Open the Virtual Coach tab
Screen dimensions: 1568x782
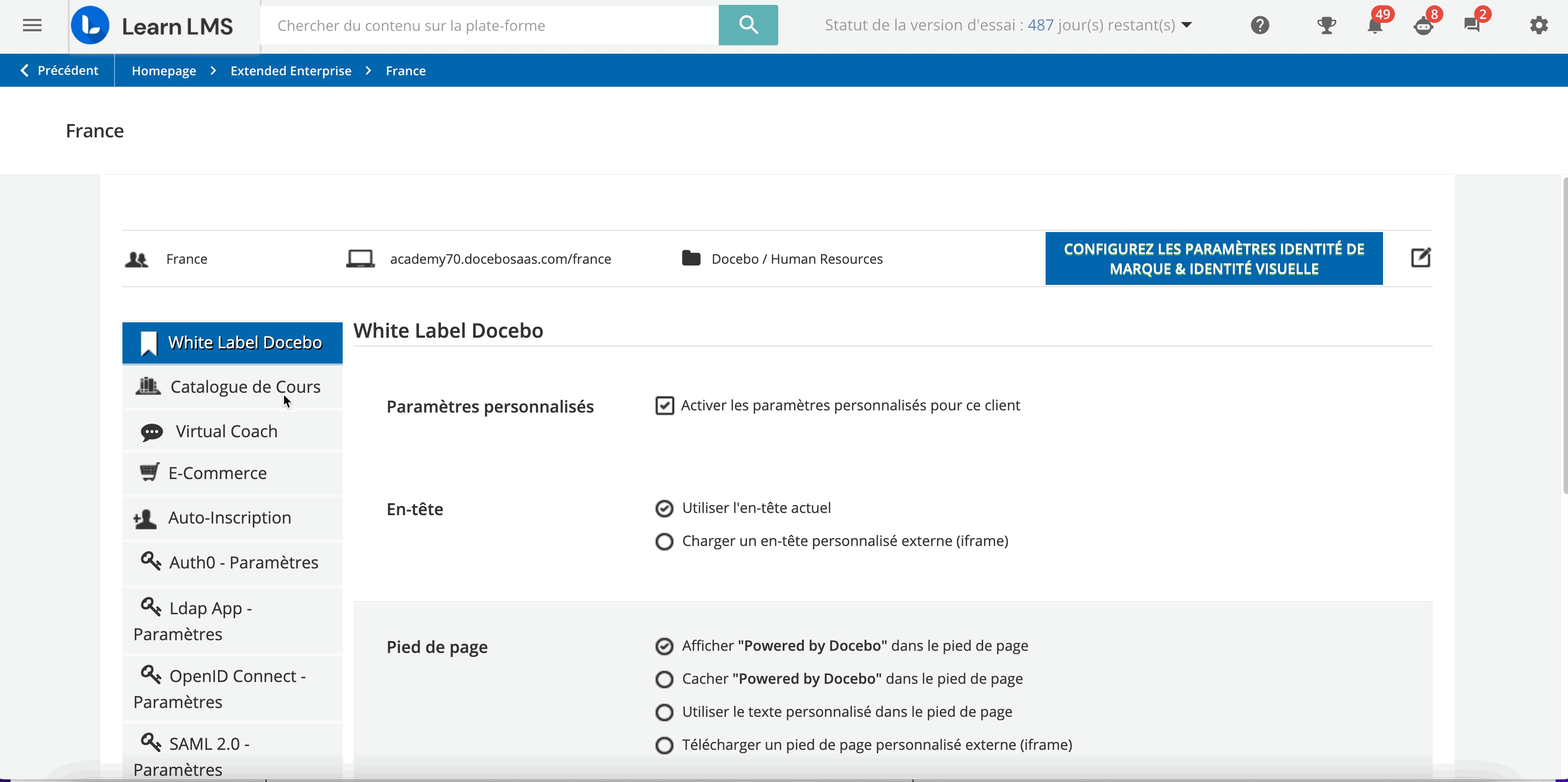pyautogui.click(x=233, y=432)
